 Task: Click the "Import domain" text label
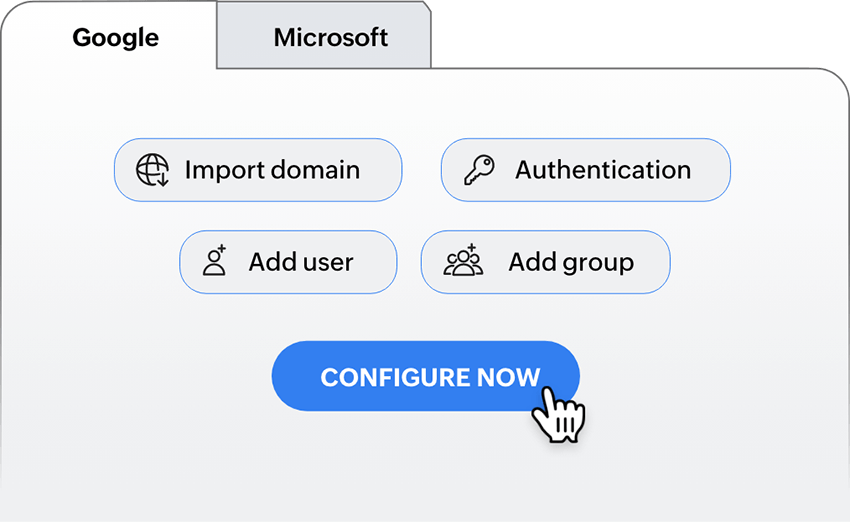click(272, 170)
